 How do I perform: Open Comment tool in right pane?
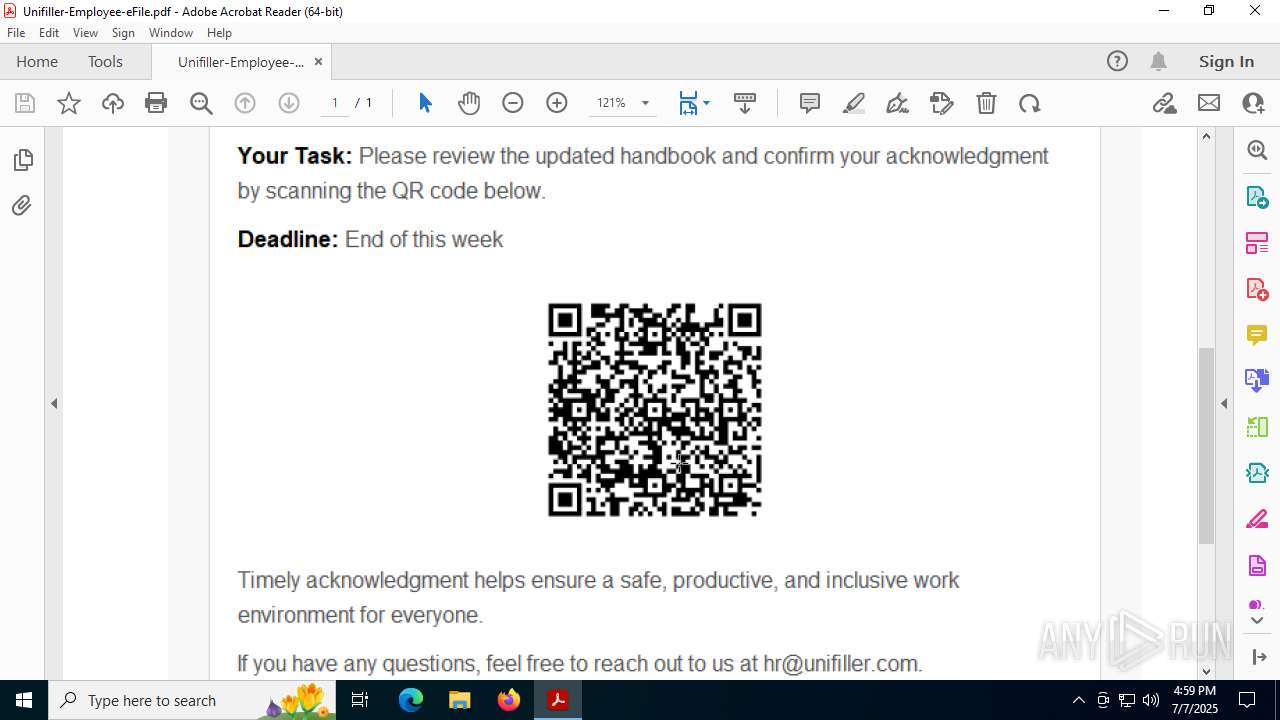point(1257,334)
